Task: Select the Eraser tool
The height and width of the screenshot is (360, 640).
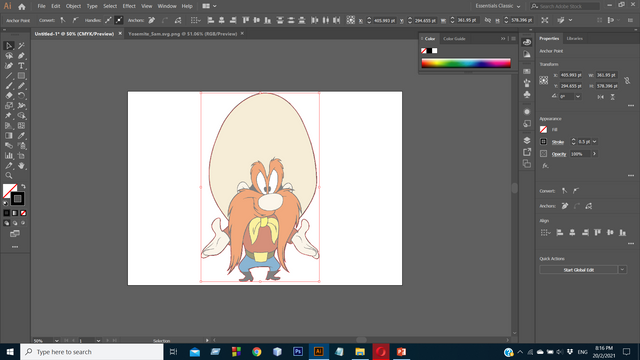Action: pyautogui.click(x=9, y=96)
